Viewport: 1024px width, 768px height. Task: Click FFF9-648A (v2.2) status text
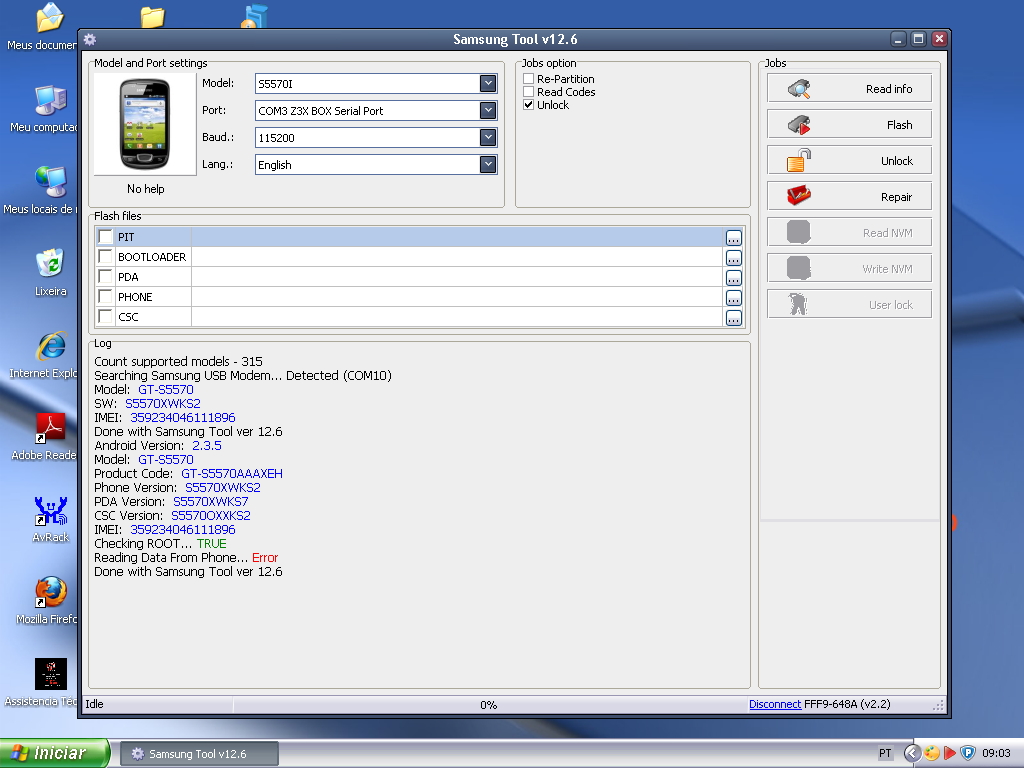pyautogui.click(x=846, y=704)
